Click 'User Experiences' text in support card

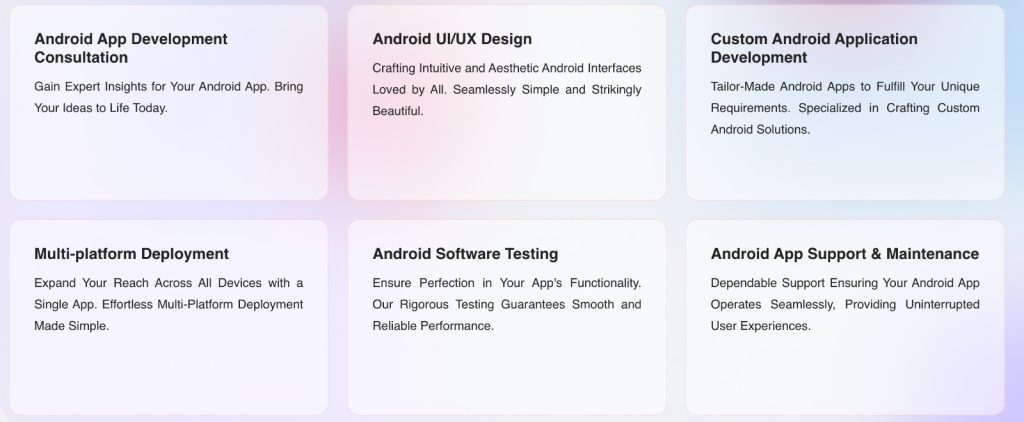(760, 326)
